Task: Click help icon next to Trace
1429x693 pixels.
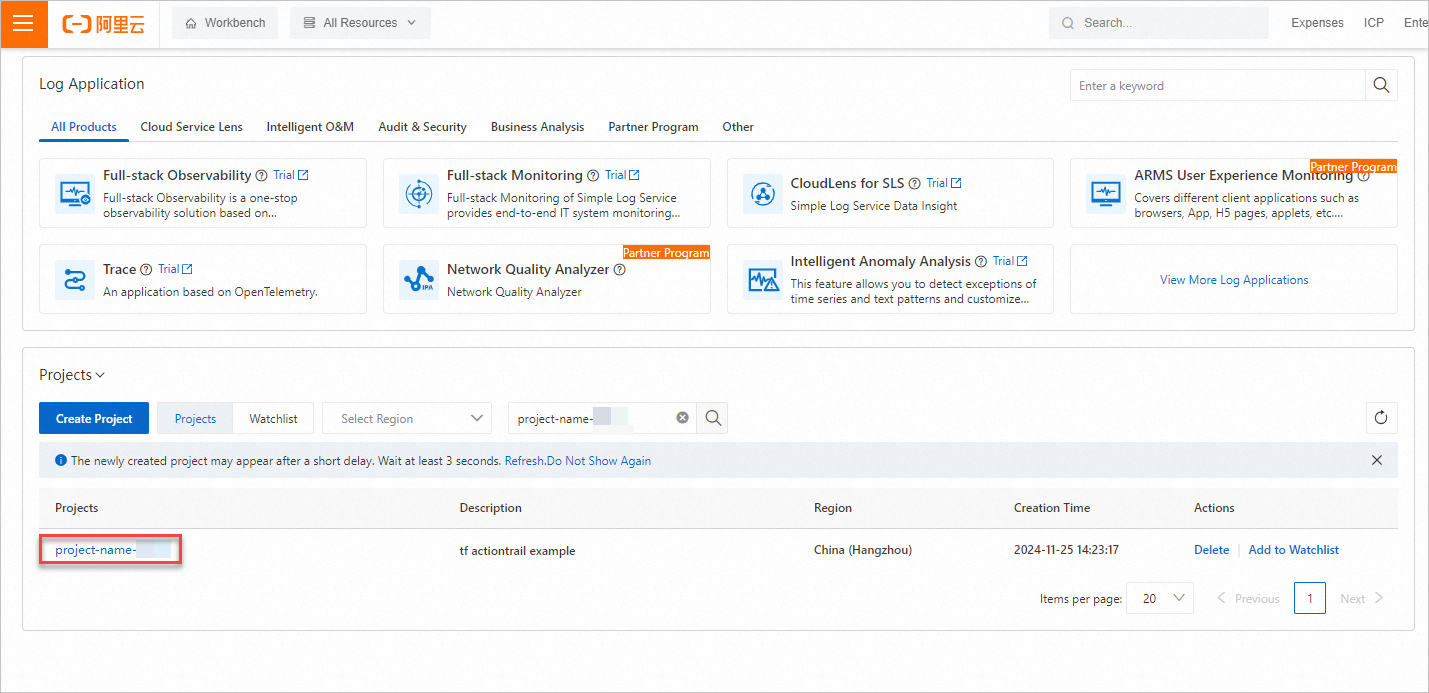Action: pos(146,269)
